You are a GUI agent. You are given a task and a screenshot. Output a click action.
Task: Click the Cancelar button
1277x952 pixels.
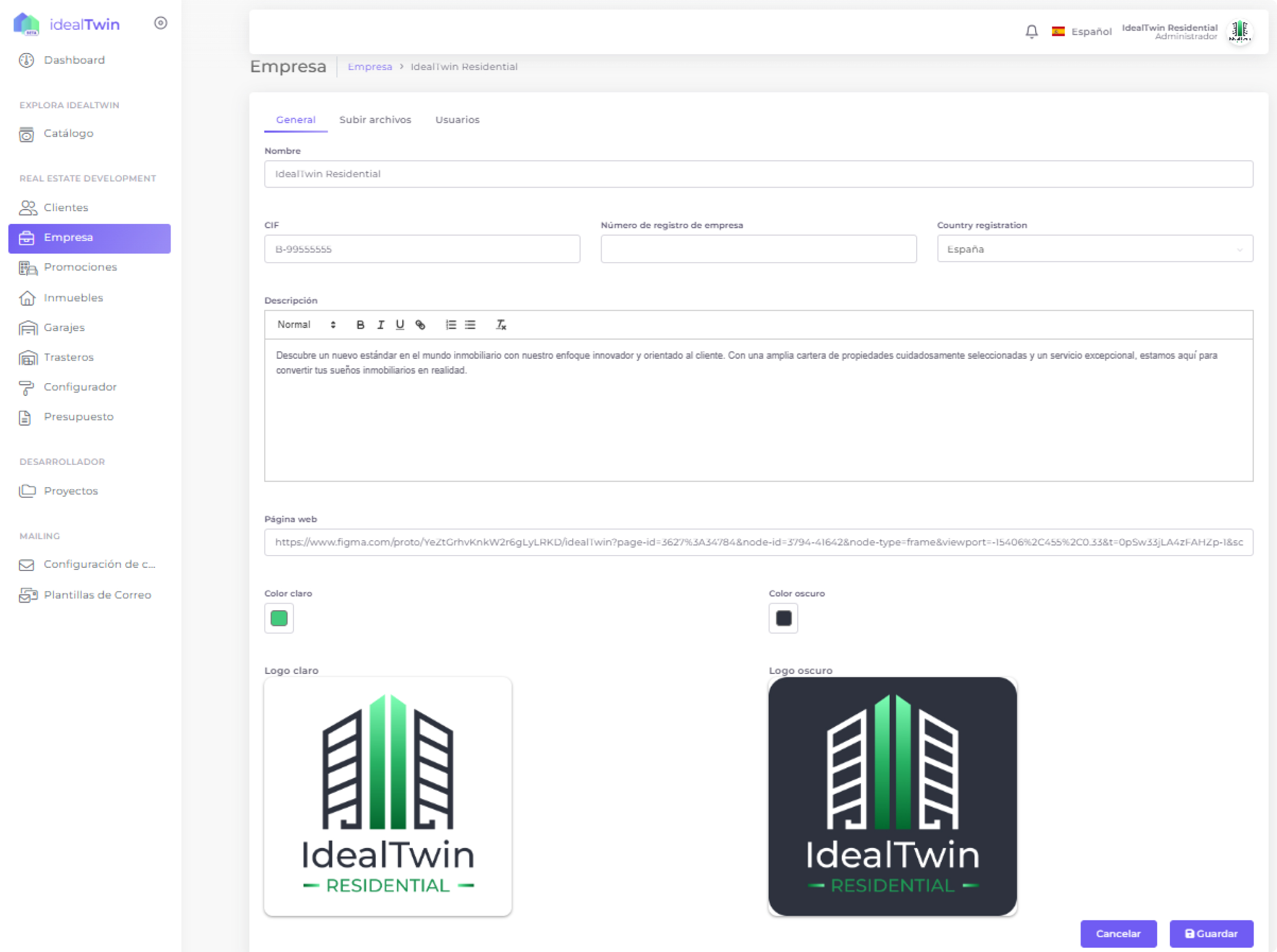coord(1118,934)
